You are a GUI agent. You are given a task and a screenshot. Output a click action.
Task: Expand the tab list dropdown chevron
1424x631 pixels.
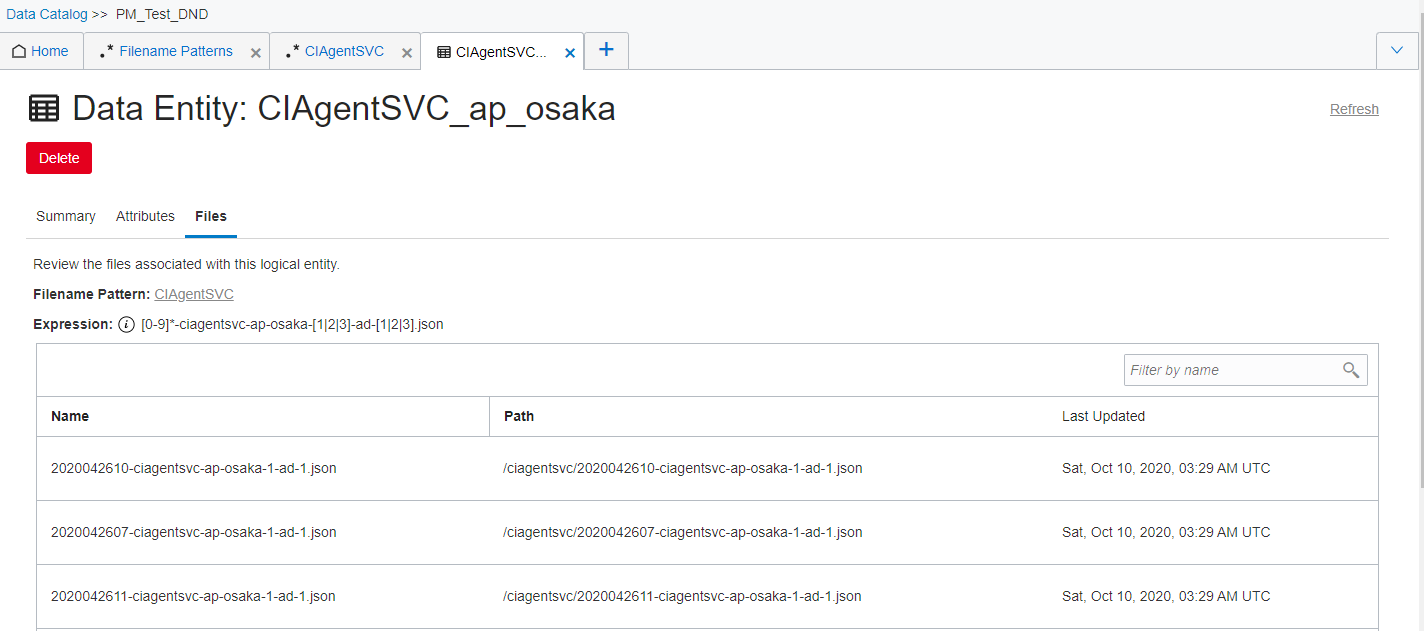[x=1397, y=51]
